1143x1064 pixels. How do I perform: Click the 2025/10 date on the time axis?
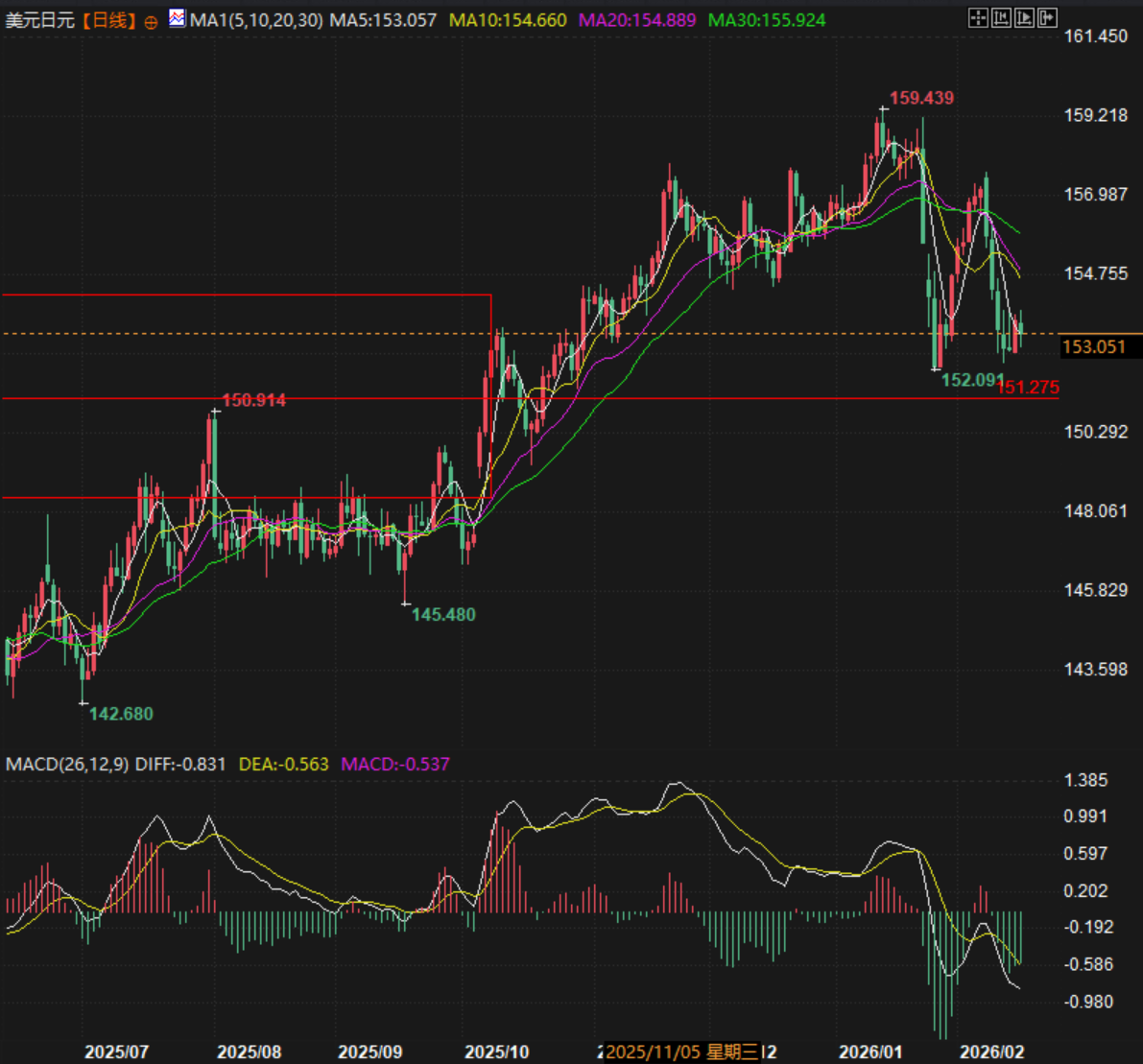pyautogui.click(x=497, y=1052)
